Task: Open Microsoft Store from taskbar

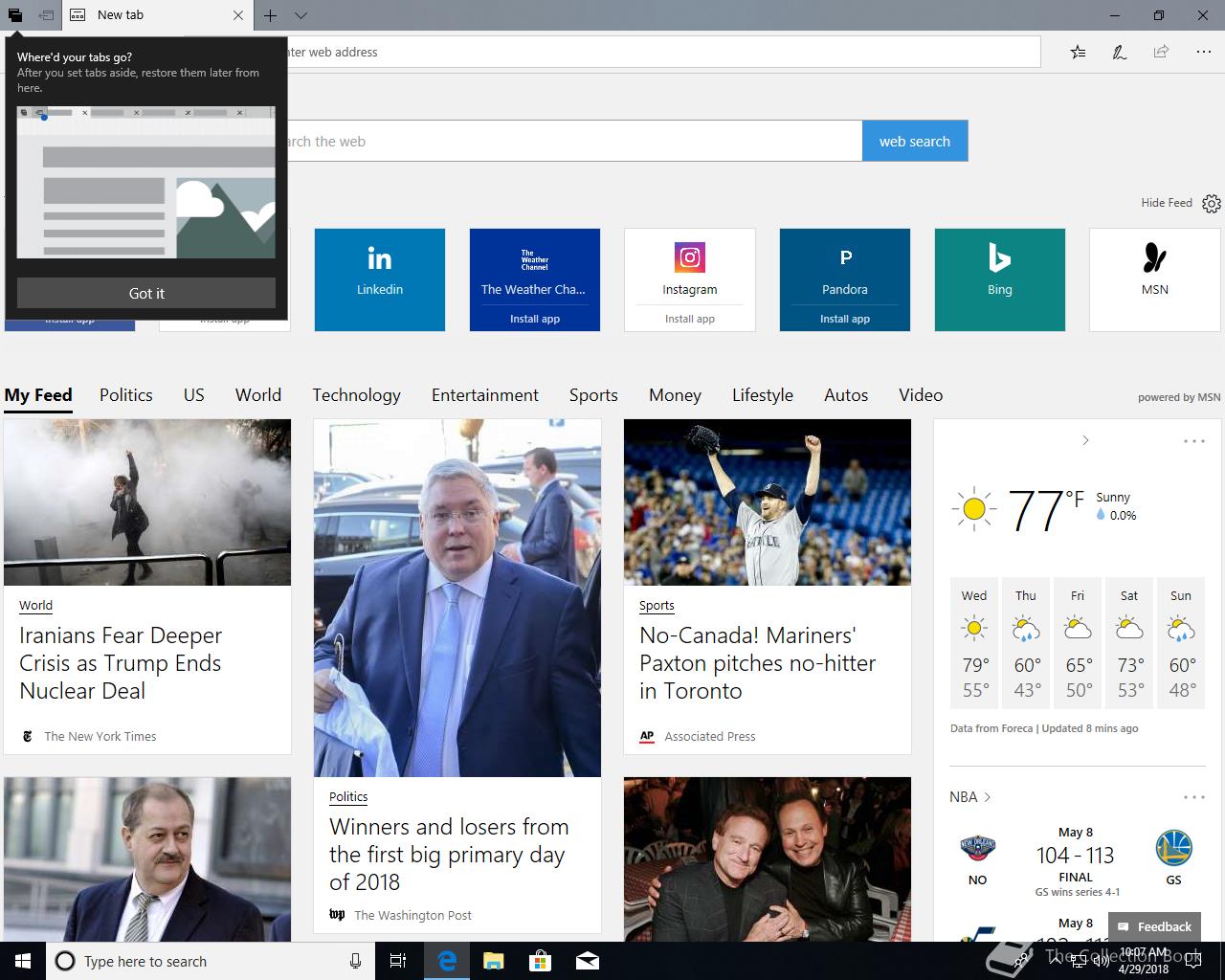Action: click(541, 961)
